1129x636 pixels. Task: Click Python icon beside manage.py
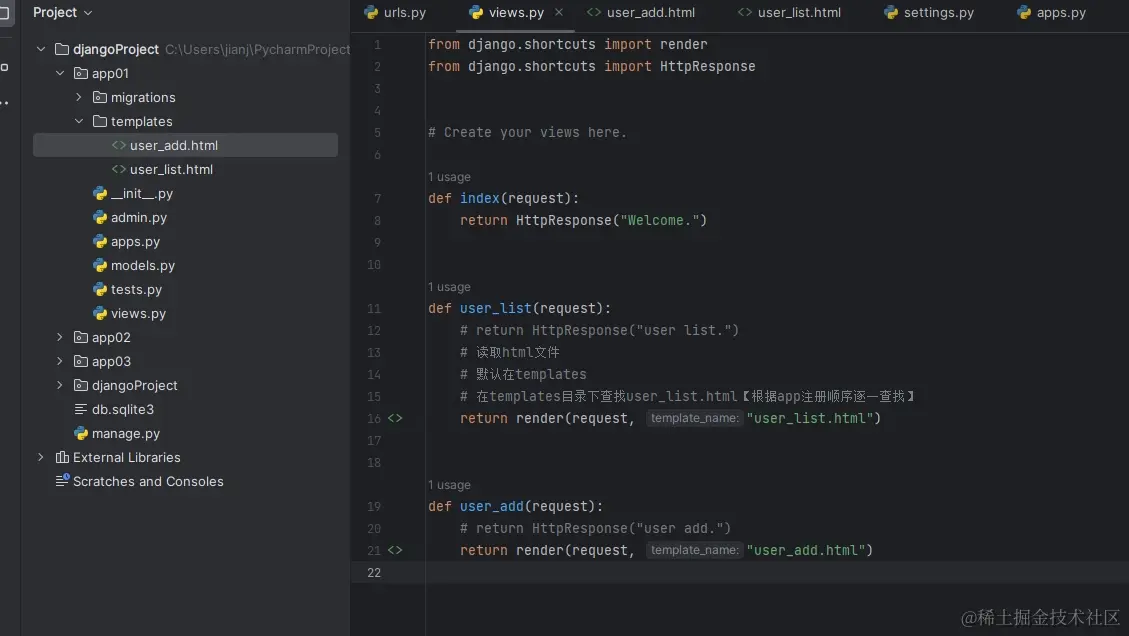click(81, 433)
